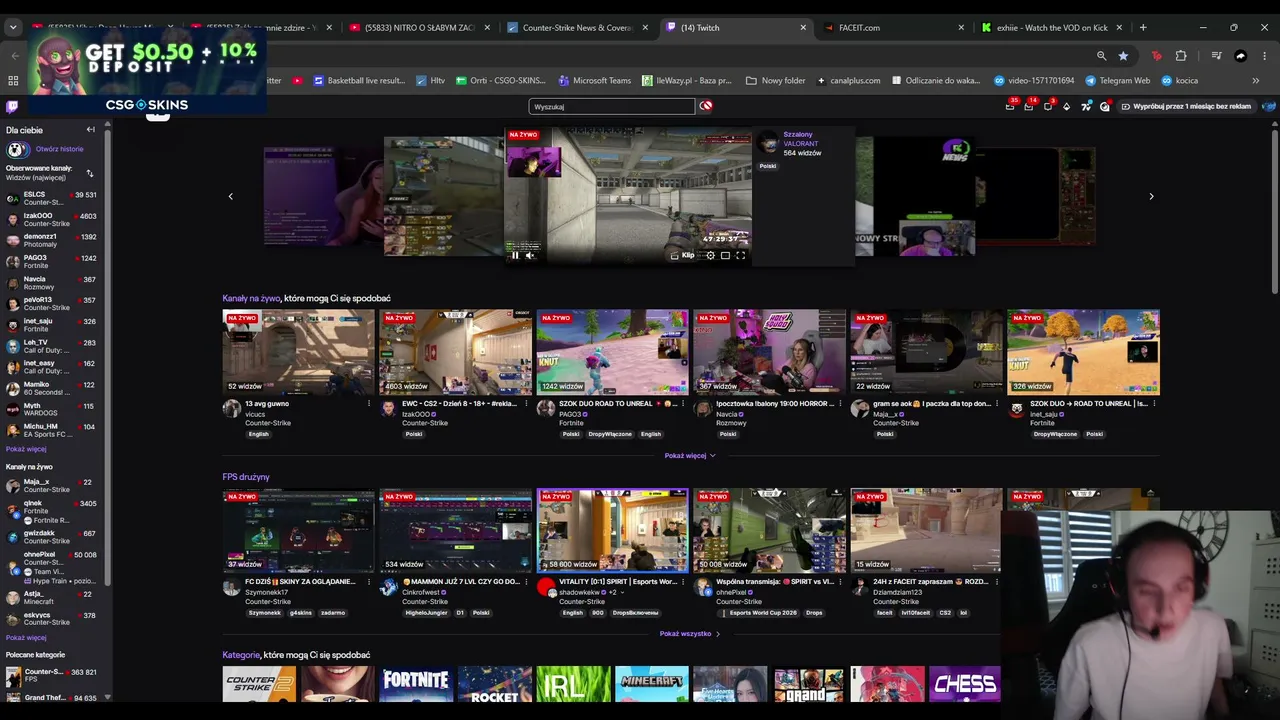Click the DropyWłączone tag under PAGO3

(x=610, y=434)
